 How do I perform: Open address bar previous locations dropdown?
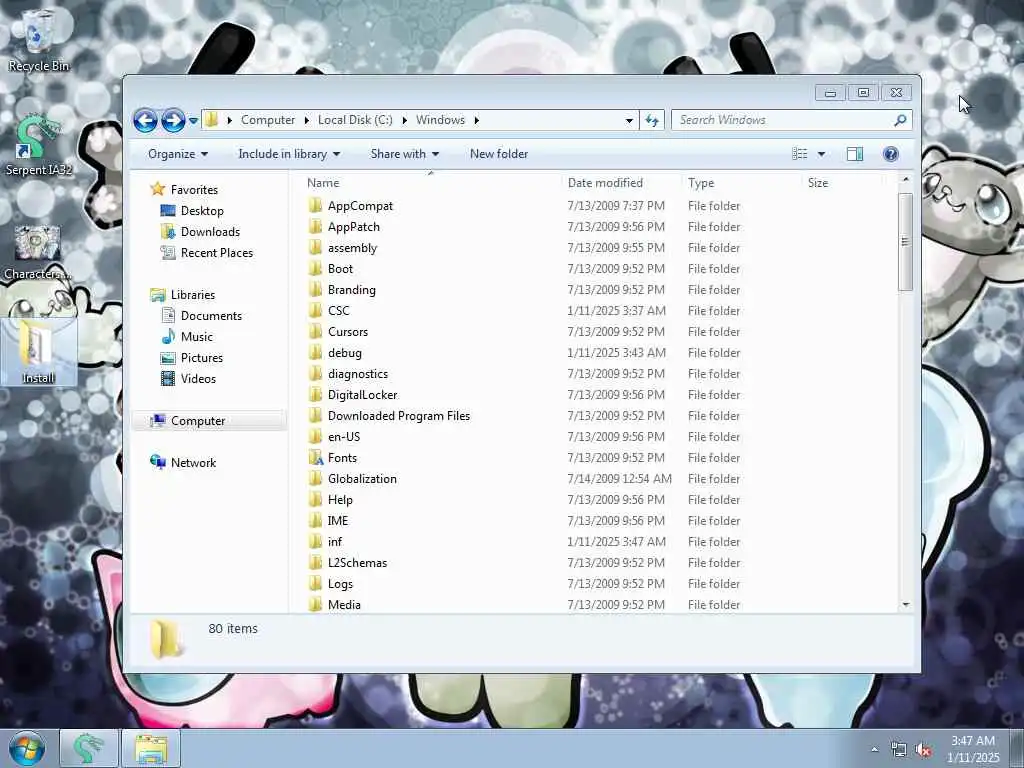pyautogui.click(x=629, y=120)
